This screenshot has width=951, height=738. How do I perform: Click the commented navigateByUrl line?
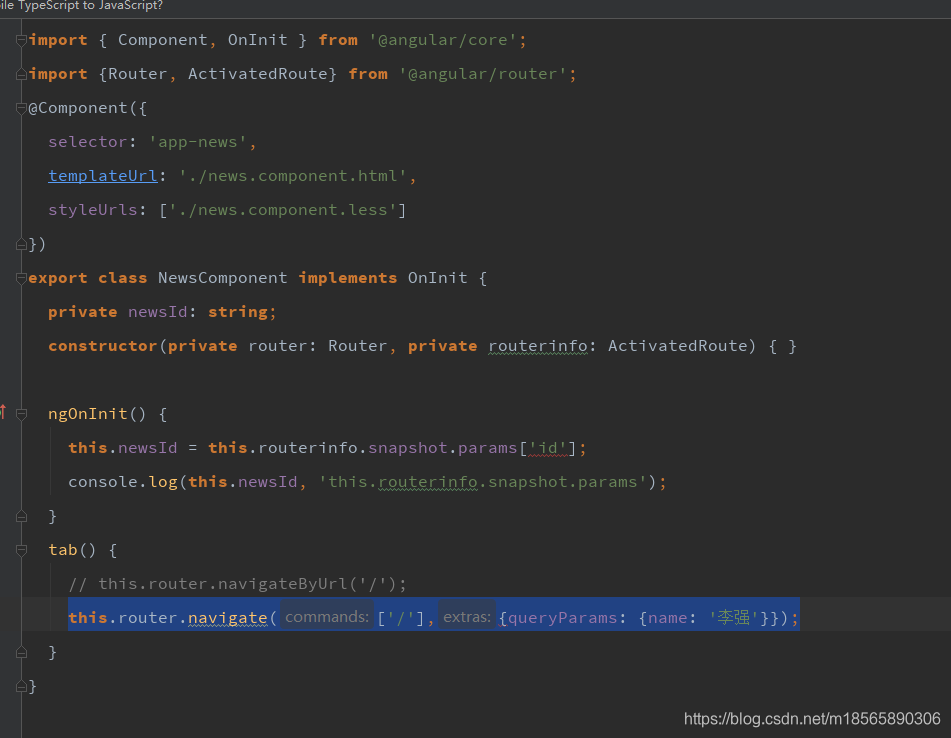237,583
